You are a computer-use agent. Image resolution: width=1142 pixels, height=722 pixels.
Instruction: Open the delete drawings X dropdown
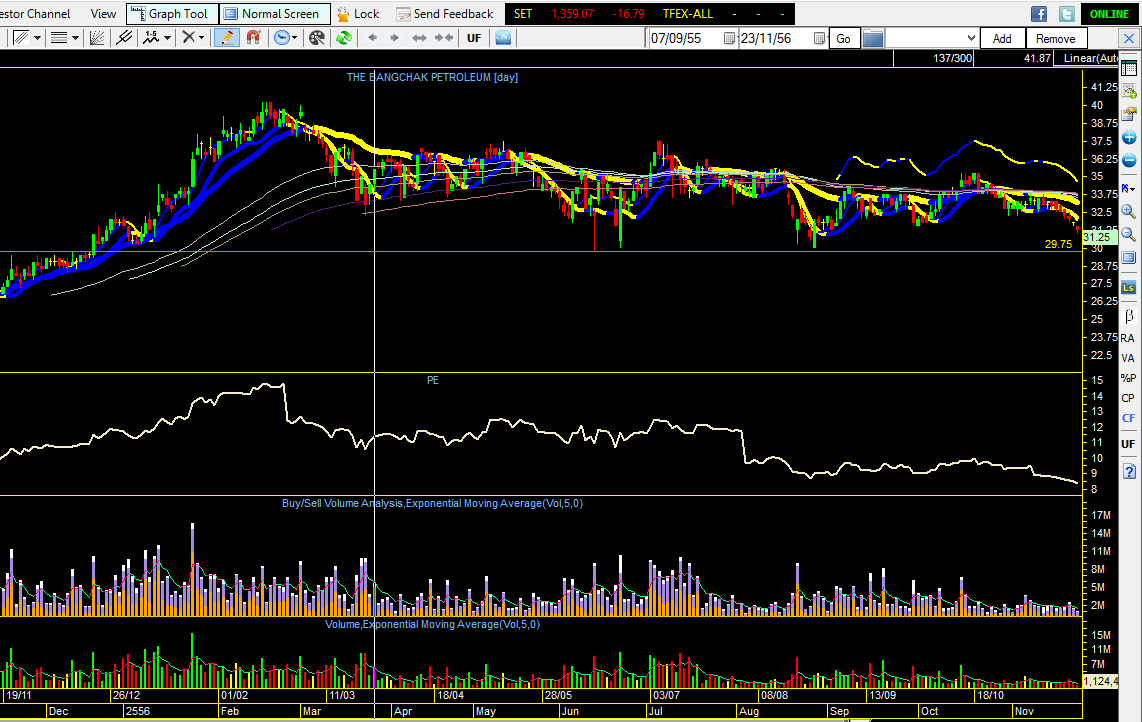pyautogui.click(x=202, y=38)
